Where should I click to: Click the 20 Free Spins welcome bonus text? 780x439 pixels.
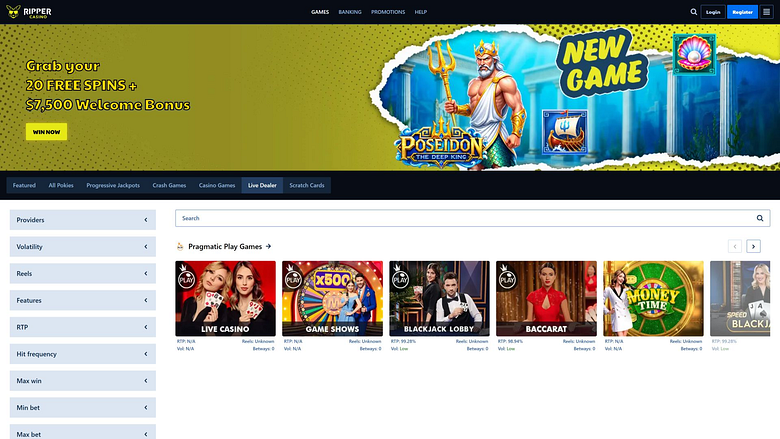tap(108, 85)
